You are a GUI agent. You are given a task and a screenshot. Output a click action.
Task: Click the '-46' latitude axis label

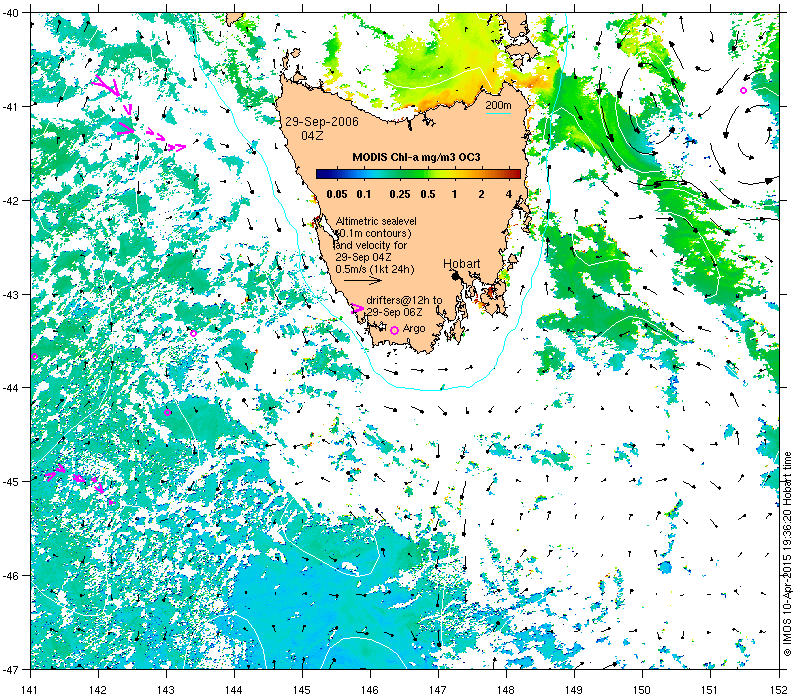tap(11, 576)
